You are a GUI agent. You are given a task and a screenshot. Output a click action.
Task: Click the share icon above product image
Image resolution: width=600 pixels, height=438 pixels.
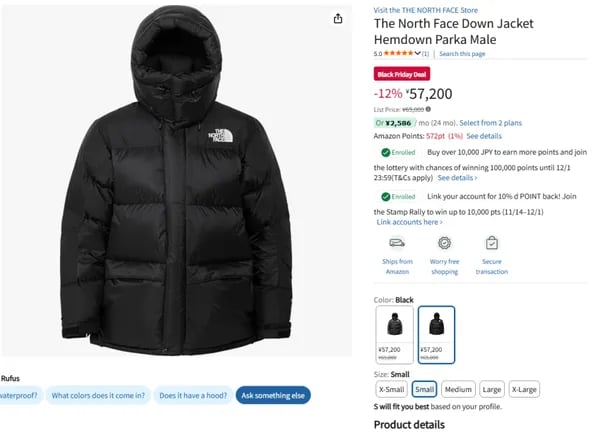click(338, 18)
